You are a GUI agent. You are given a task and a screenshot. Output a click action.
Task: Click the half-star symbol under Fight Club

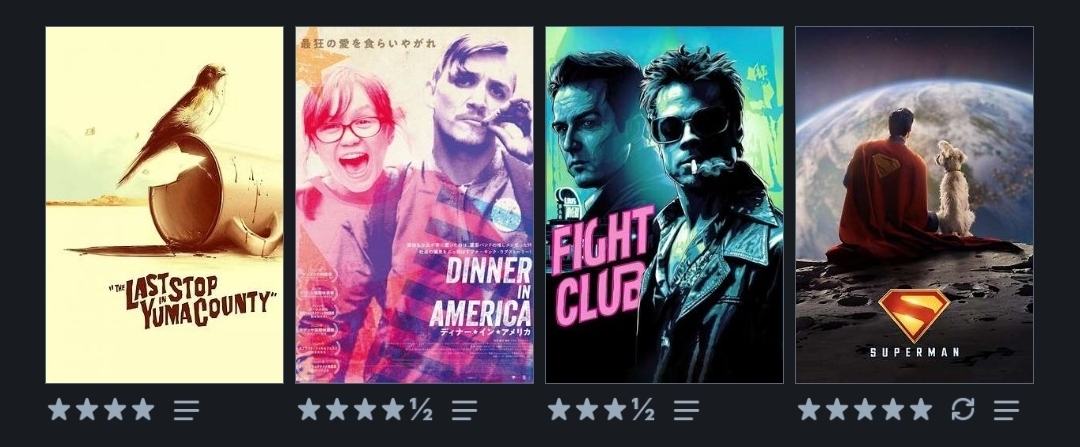coord(643,410)
